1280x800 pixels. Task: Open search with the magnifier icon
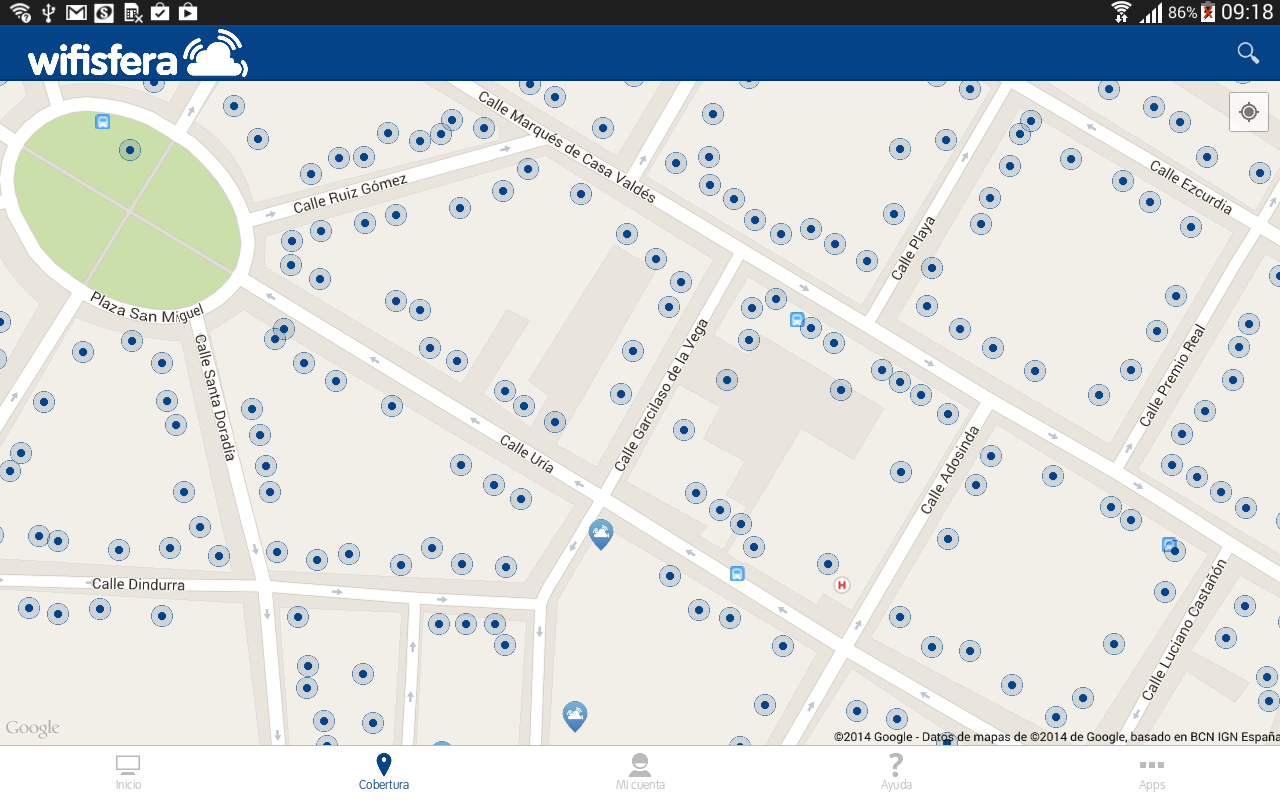1248,53
